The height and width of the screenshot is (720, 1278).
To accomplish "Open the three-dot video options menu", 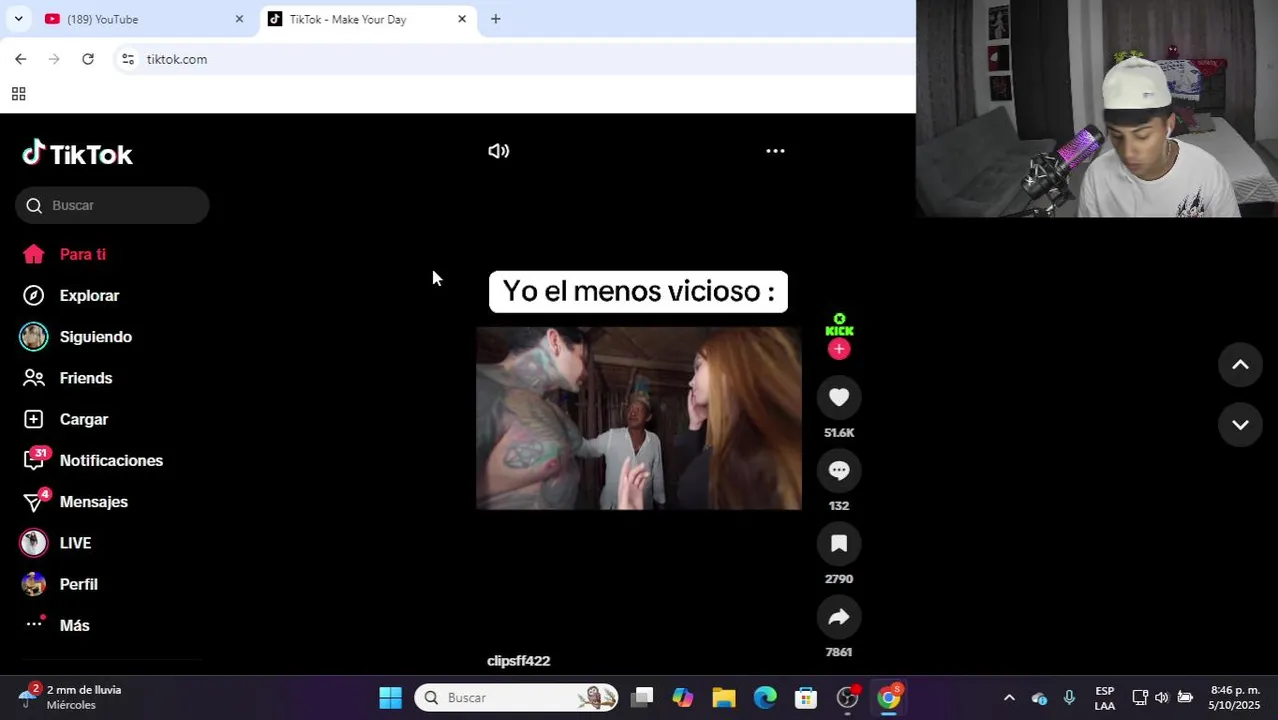I will pyautogui.click(x=775, y=151).
